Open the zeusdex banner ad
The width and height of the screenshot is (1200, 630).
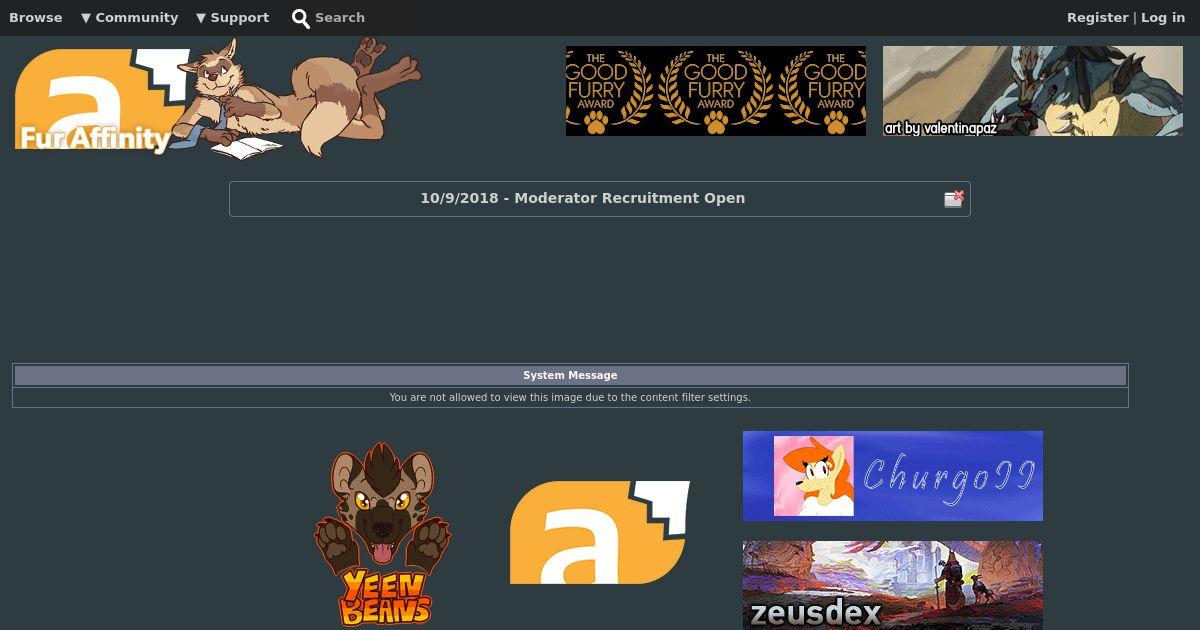click(x=893, y=586)
